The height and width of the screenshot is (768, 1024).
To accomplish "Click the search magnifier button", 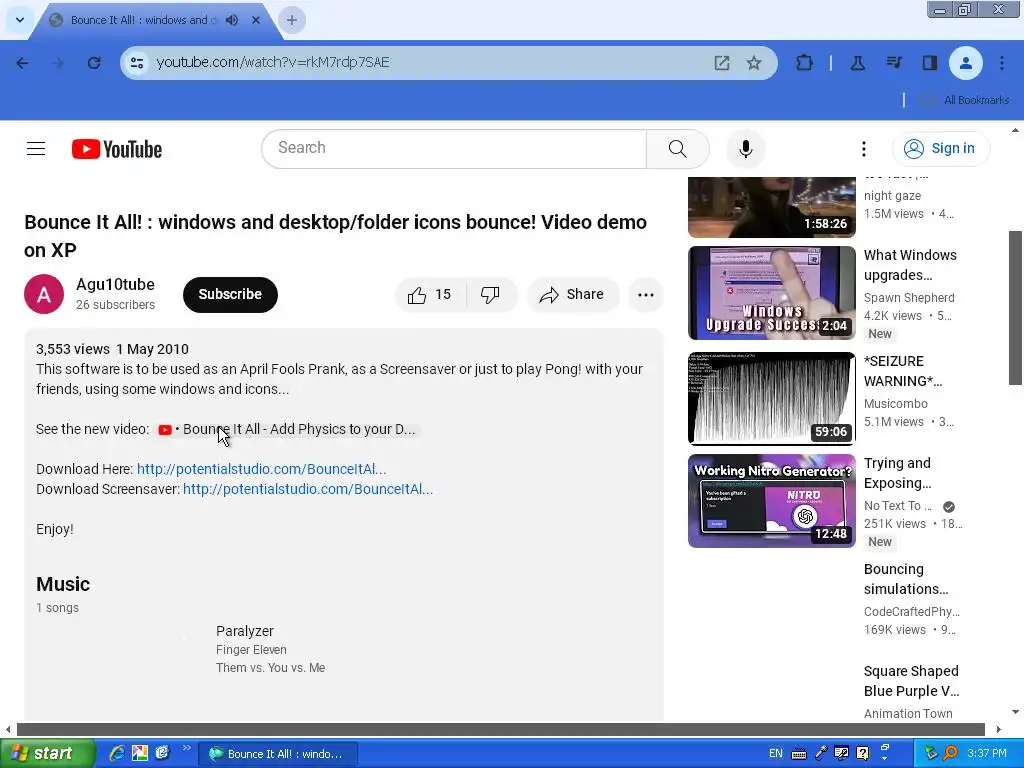I will [x=677, y=149].
